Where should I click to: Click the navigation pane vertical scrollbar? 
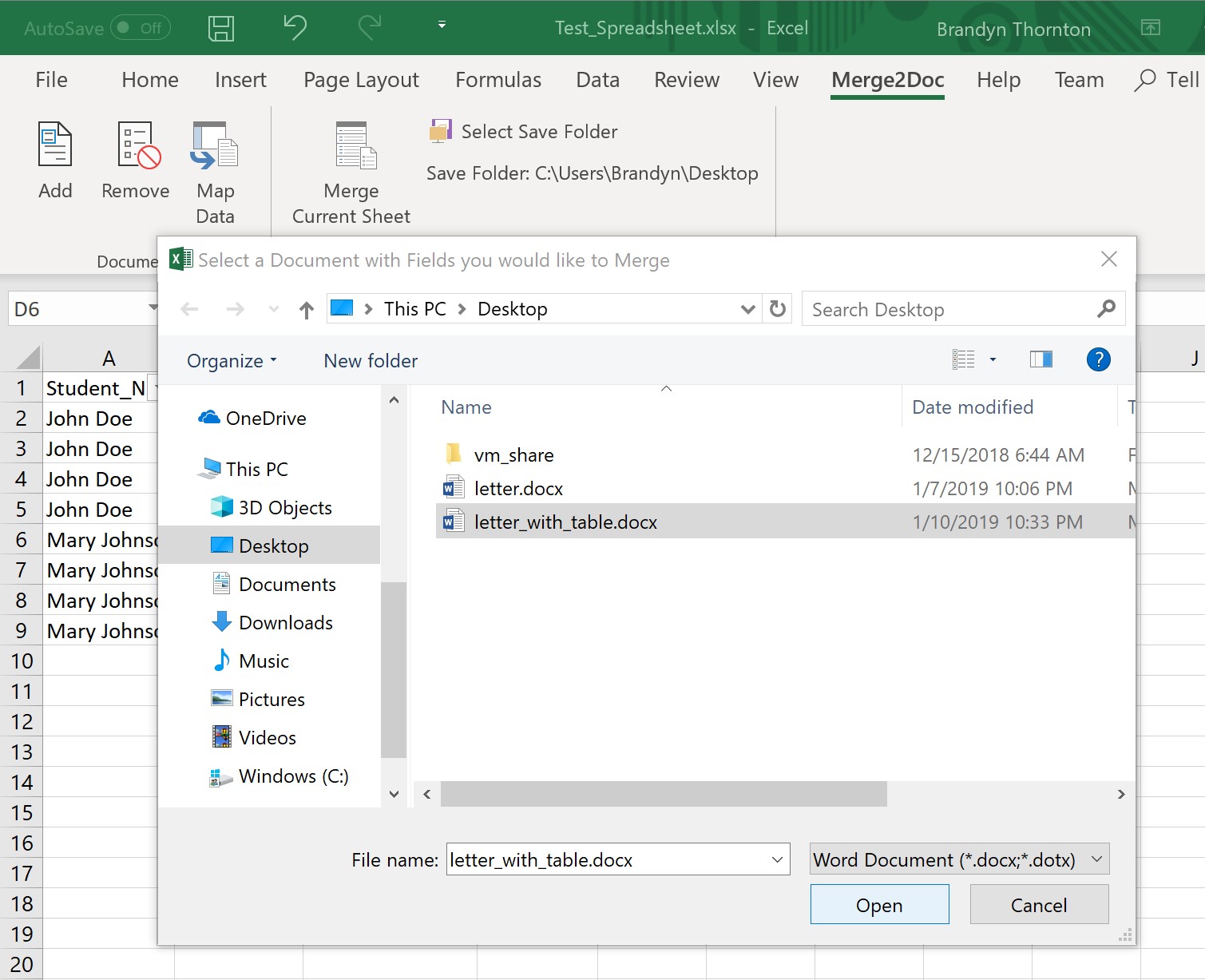tap(394, 669)
